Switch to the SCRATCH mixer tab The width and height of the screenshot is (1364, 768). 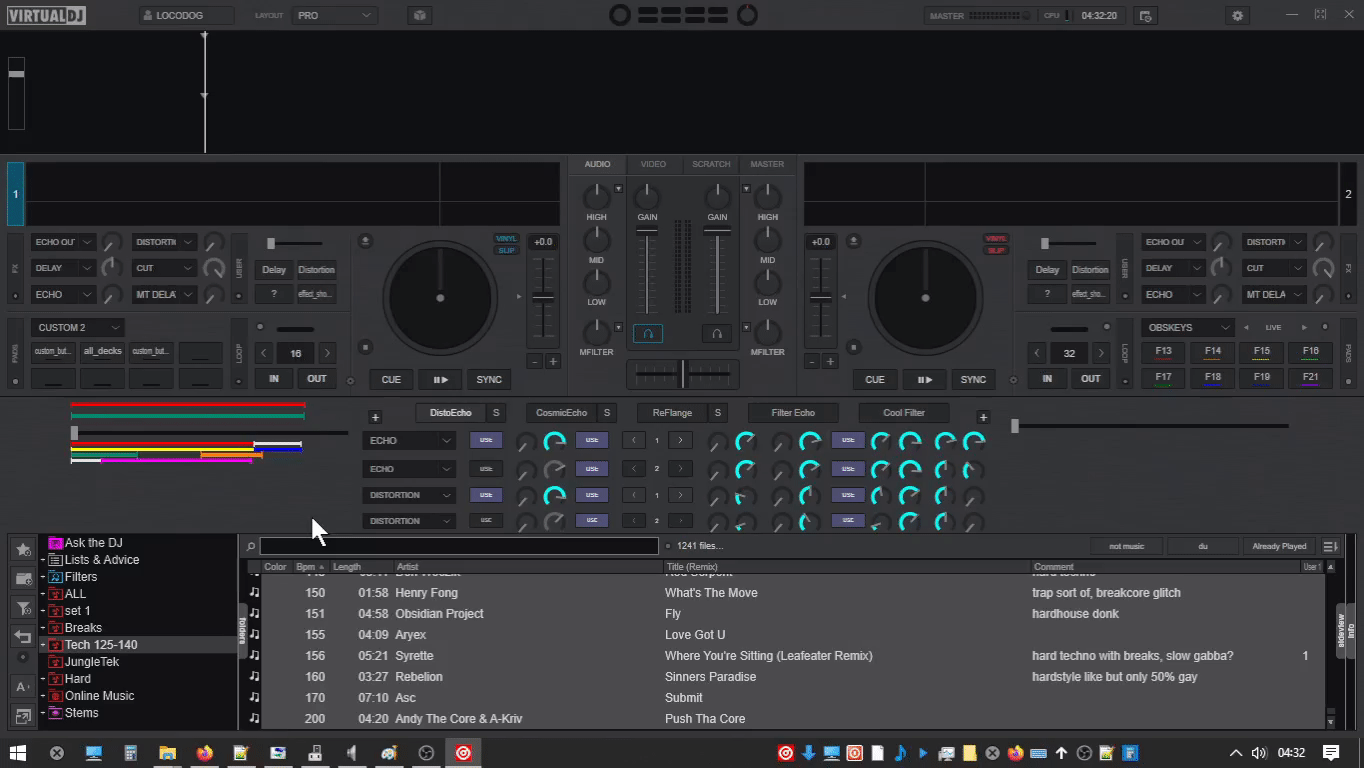(x=711, y=164)
